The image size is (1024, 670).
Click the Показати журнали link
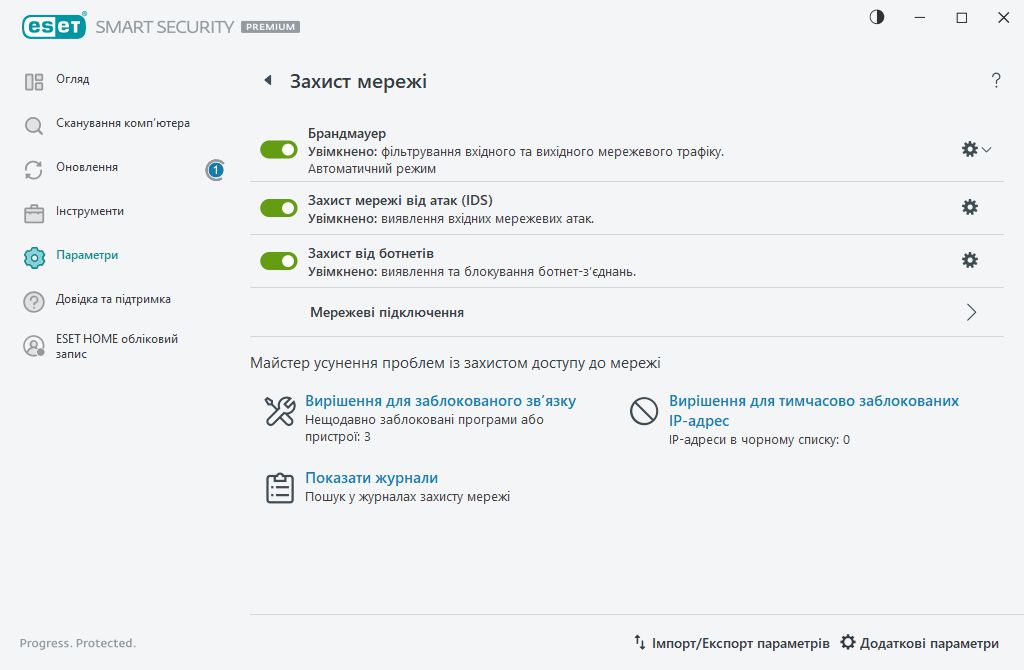tap(371, 478)
